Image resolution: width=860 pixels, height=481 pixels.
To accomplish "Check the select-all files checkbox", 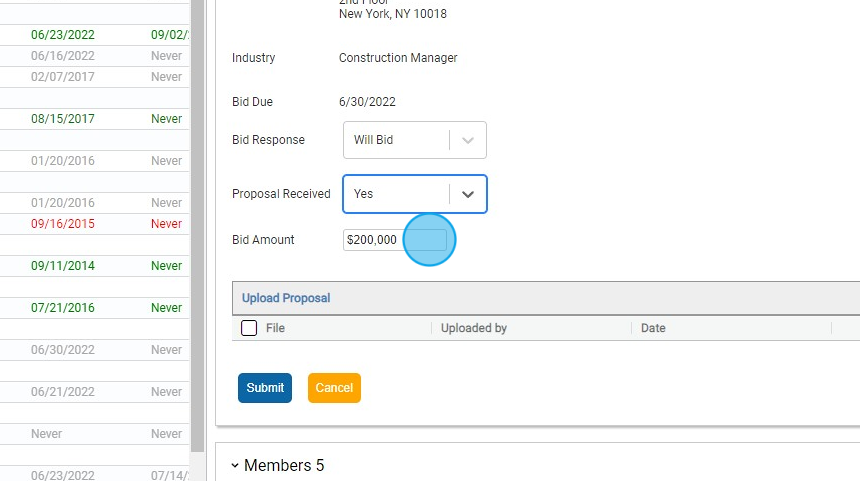I will coord(249,328).
